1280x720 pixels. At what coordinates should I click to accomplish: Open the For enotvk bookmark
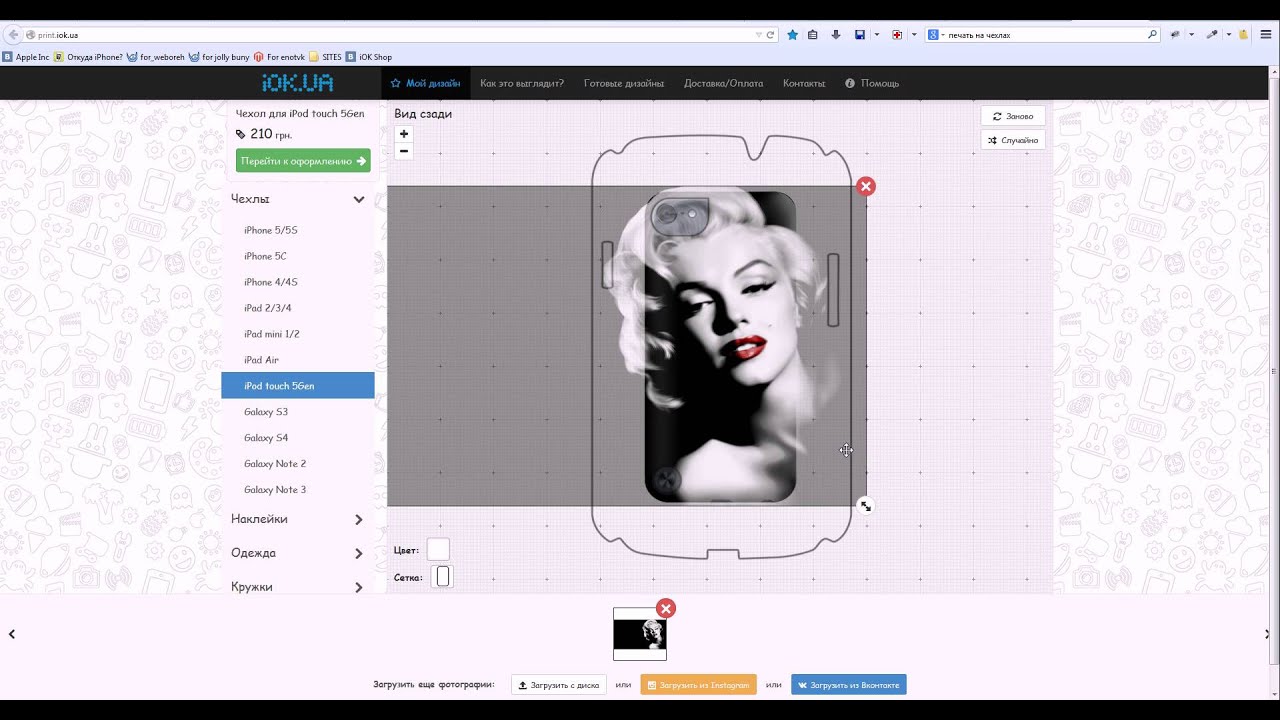pyautogui.click(x=279, y=57)
